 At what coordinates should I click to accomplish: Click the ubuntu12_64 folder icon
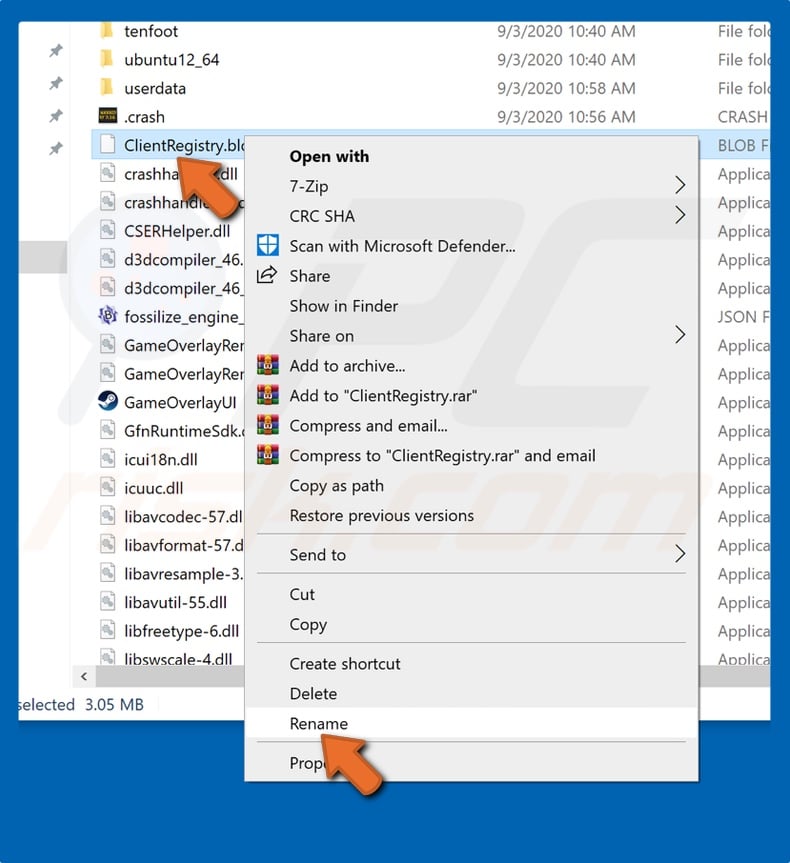click(107, 58)
